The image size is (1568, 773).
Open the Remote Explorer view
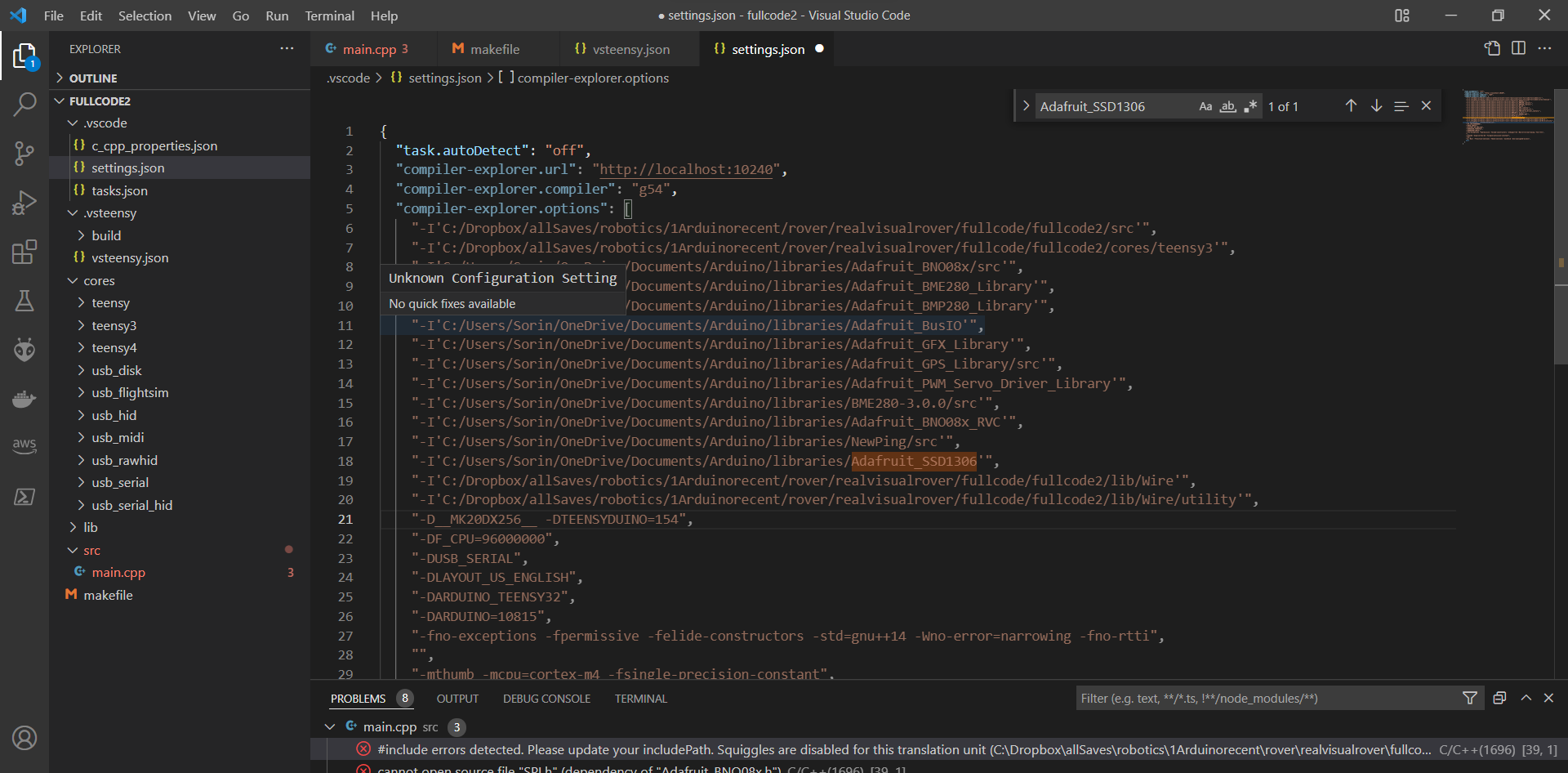click(x=24, y=497)
